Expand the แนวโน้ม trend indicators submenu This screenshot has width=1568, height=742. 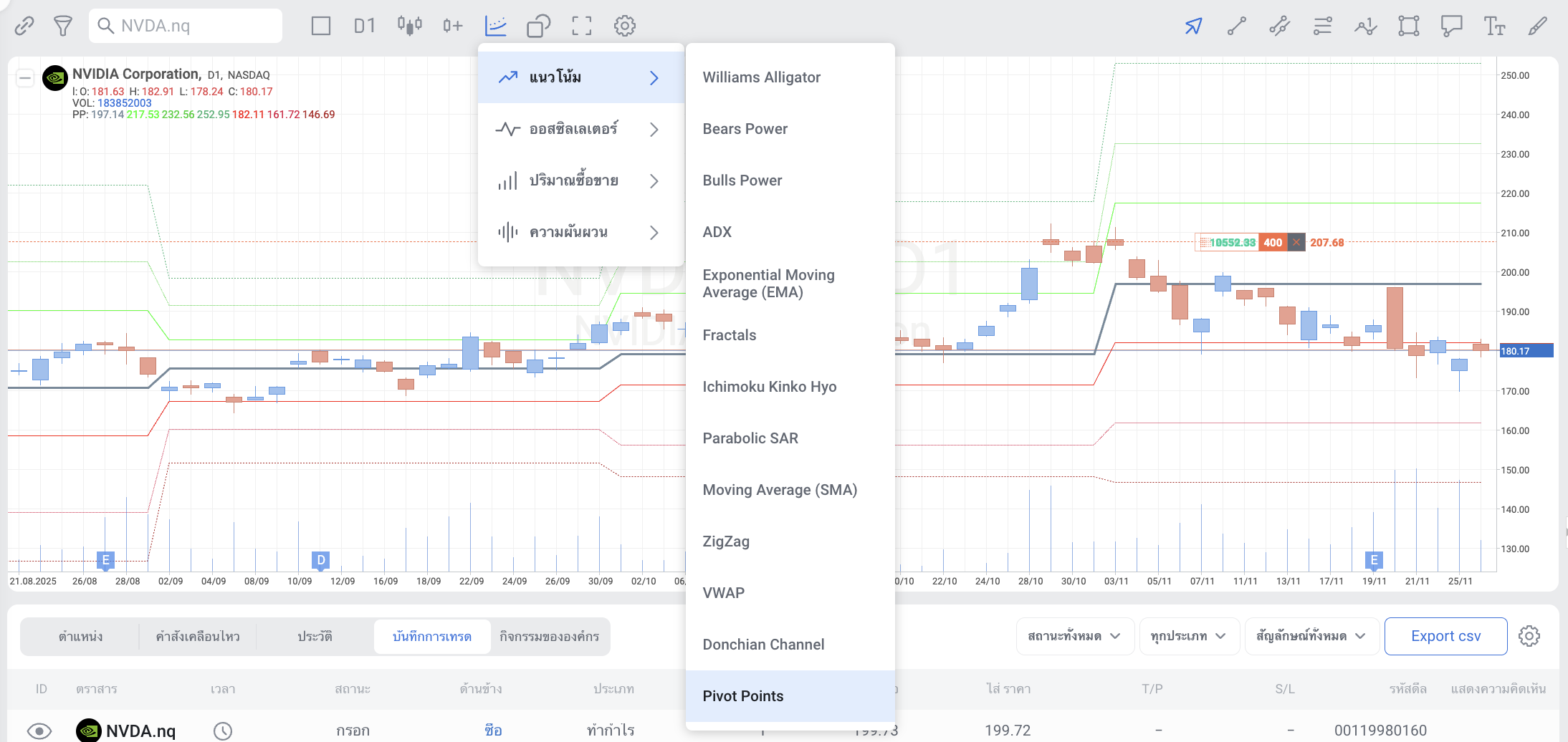(581, 77)
